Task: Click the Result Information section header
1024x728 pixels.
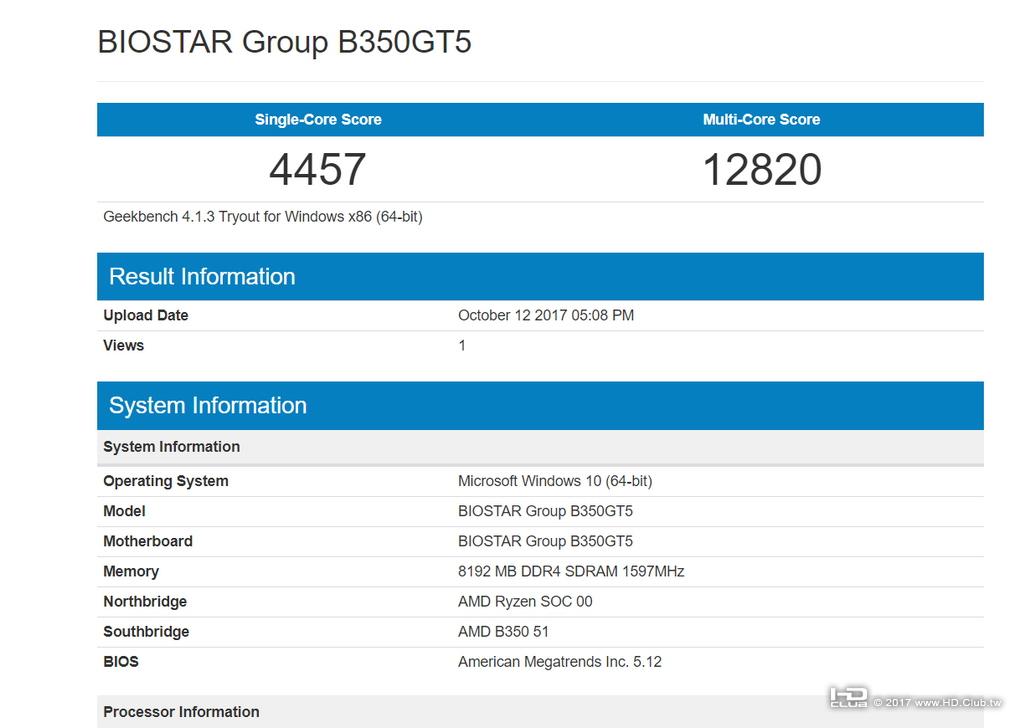Action: pos(540,276)
